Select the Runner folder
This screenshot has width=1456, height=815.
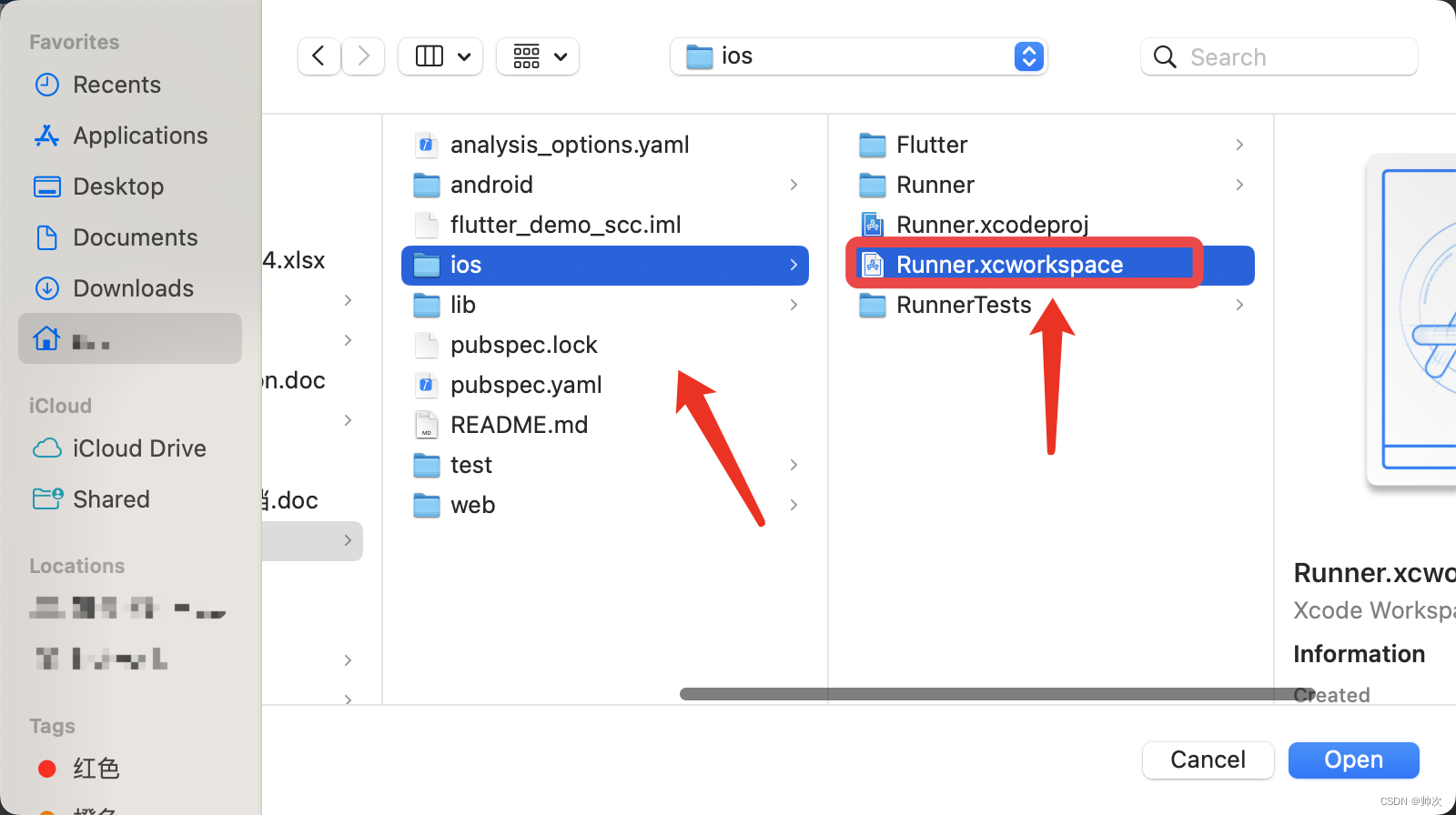click(1051, 185)
